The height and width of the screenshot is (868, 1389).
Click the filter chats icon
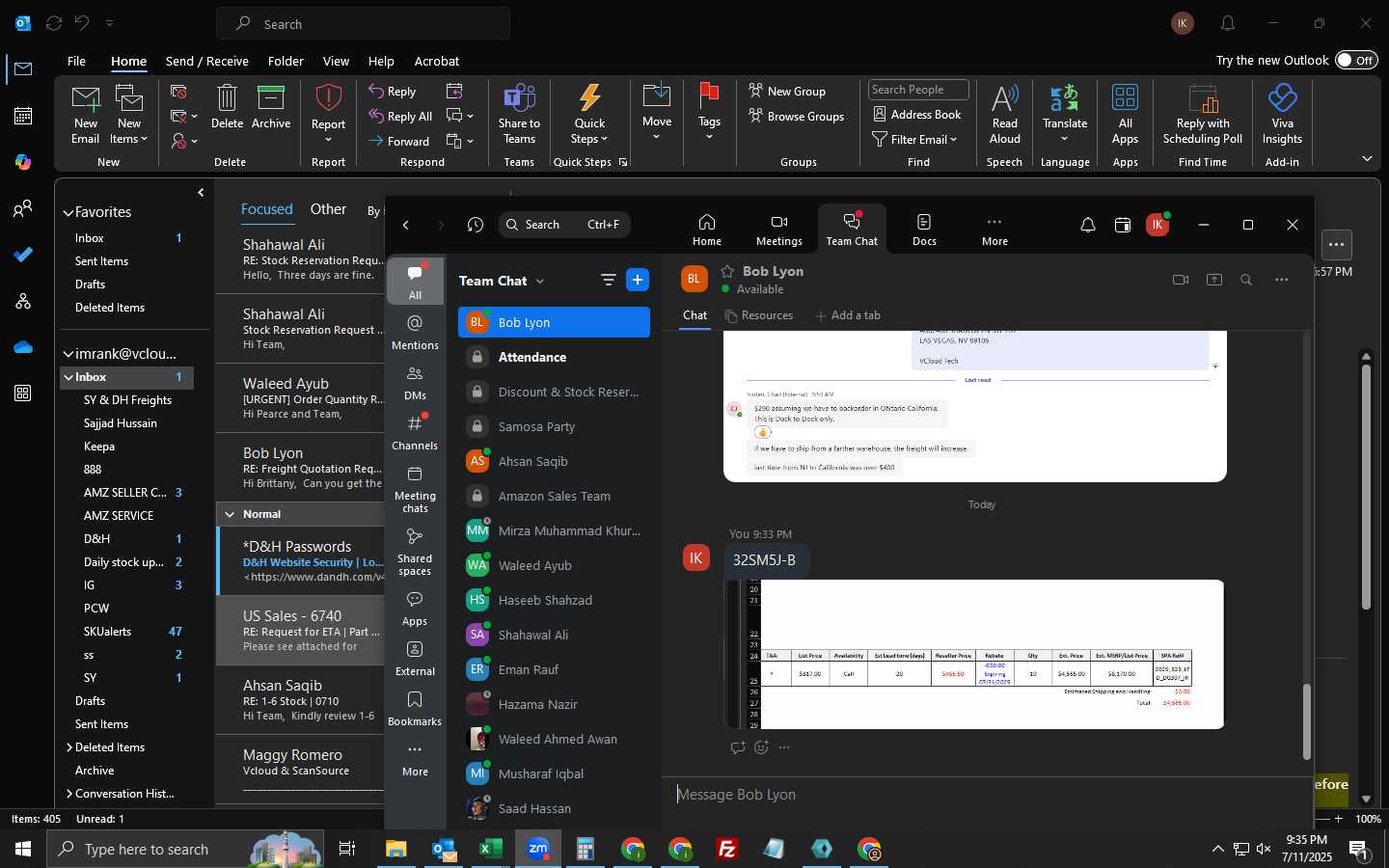click(609, 280)
